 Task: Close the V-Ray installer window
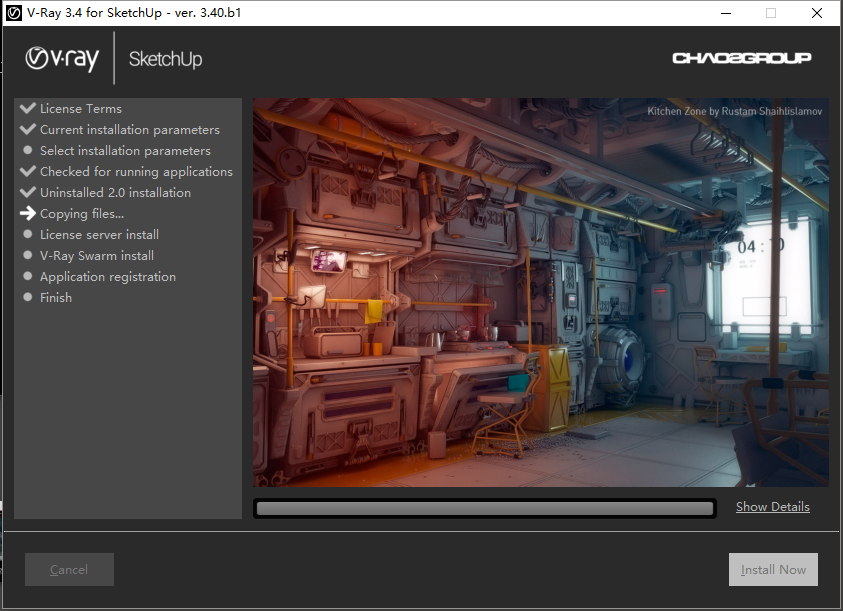click(x=816, y=13)
